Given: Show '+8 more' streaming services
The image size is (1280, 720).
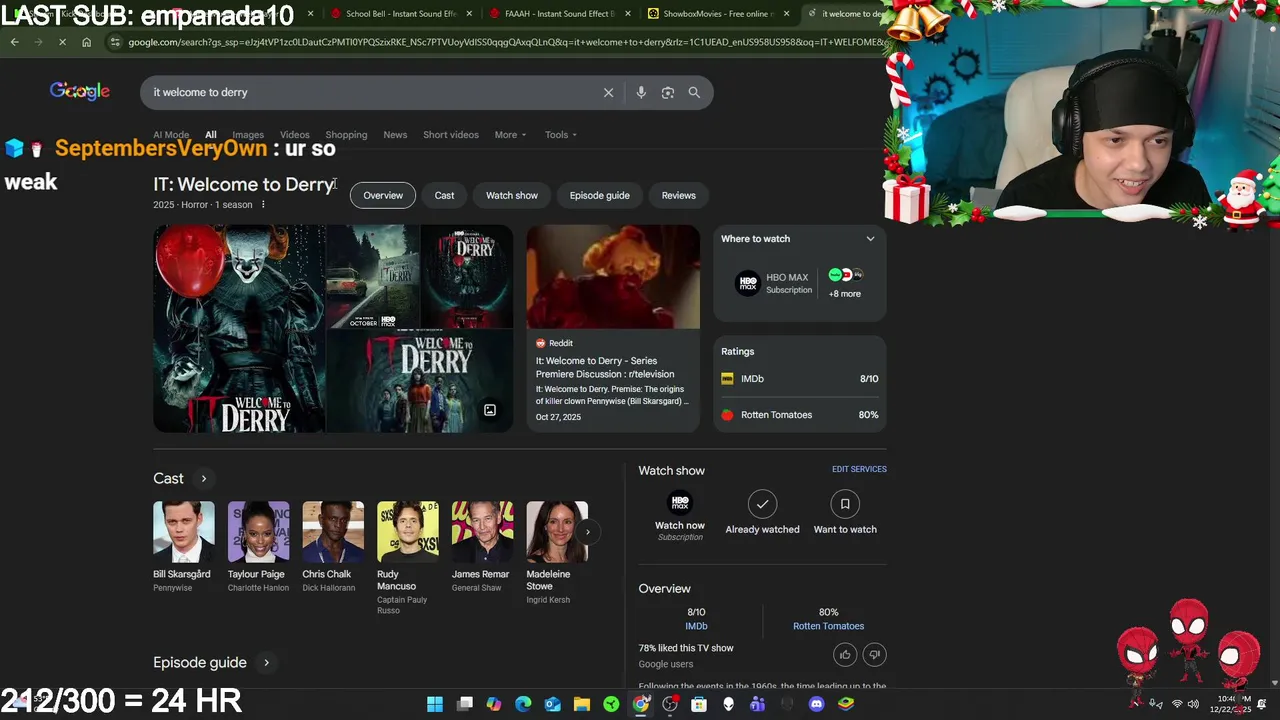Looking at the screenshot, I should 844,293.
